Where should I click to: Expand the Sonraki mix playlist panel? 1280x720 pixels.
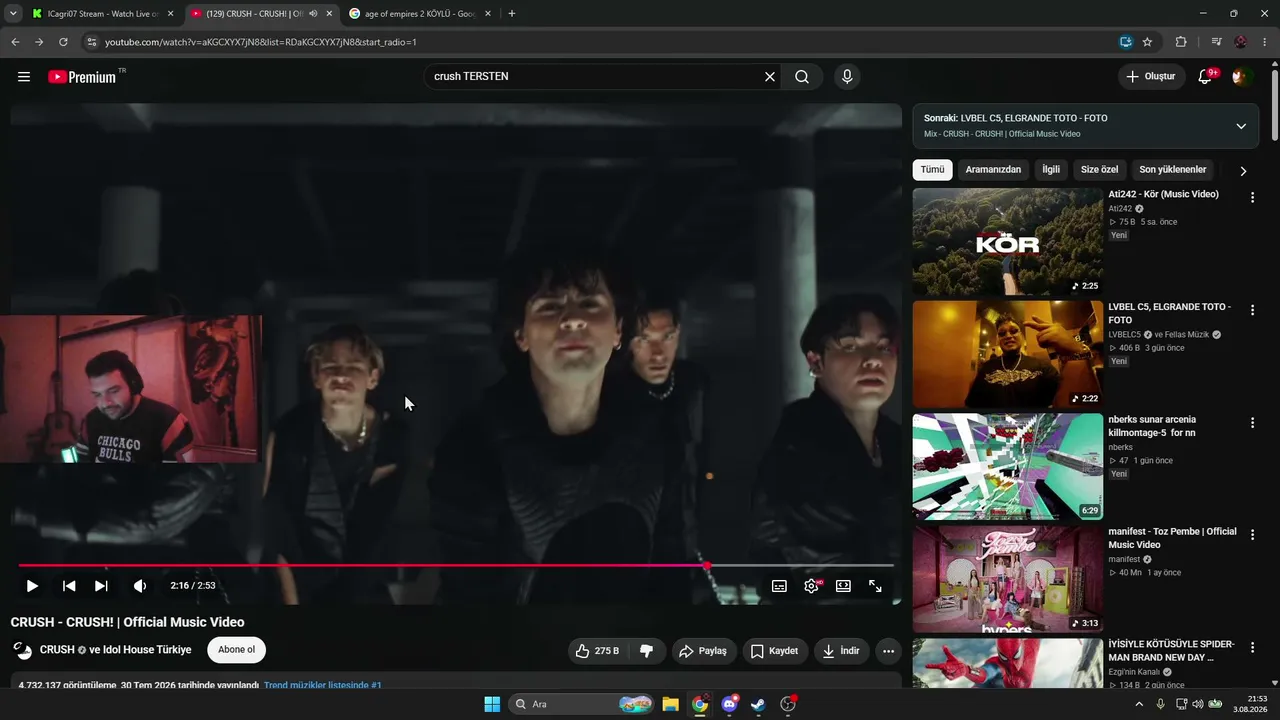click(1241, 126)
